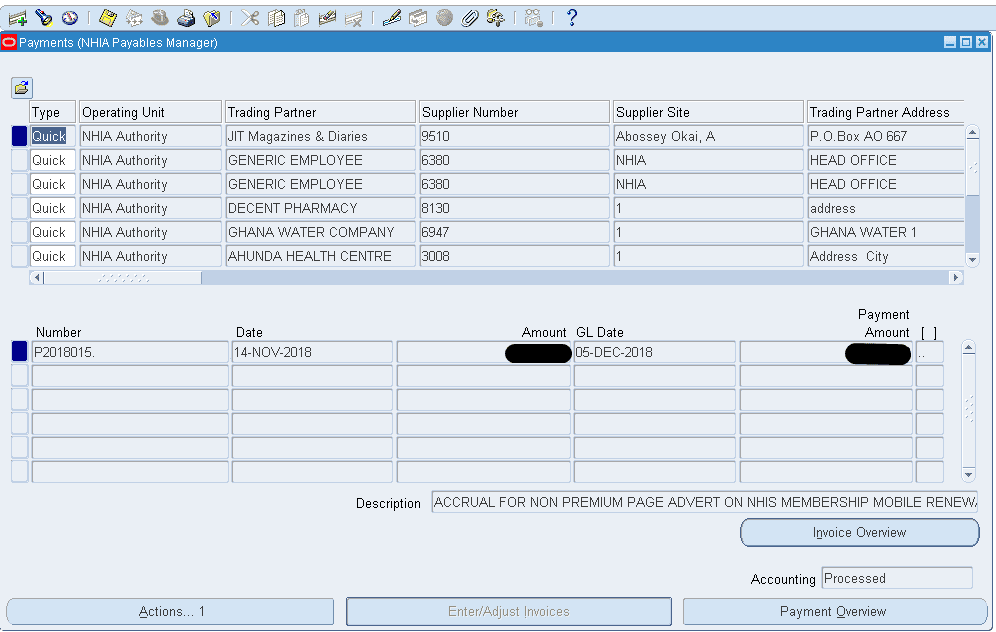Select the record indicator for DECENT PHARMACY row
Screen dimensions: 996x632
[19, 208]
